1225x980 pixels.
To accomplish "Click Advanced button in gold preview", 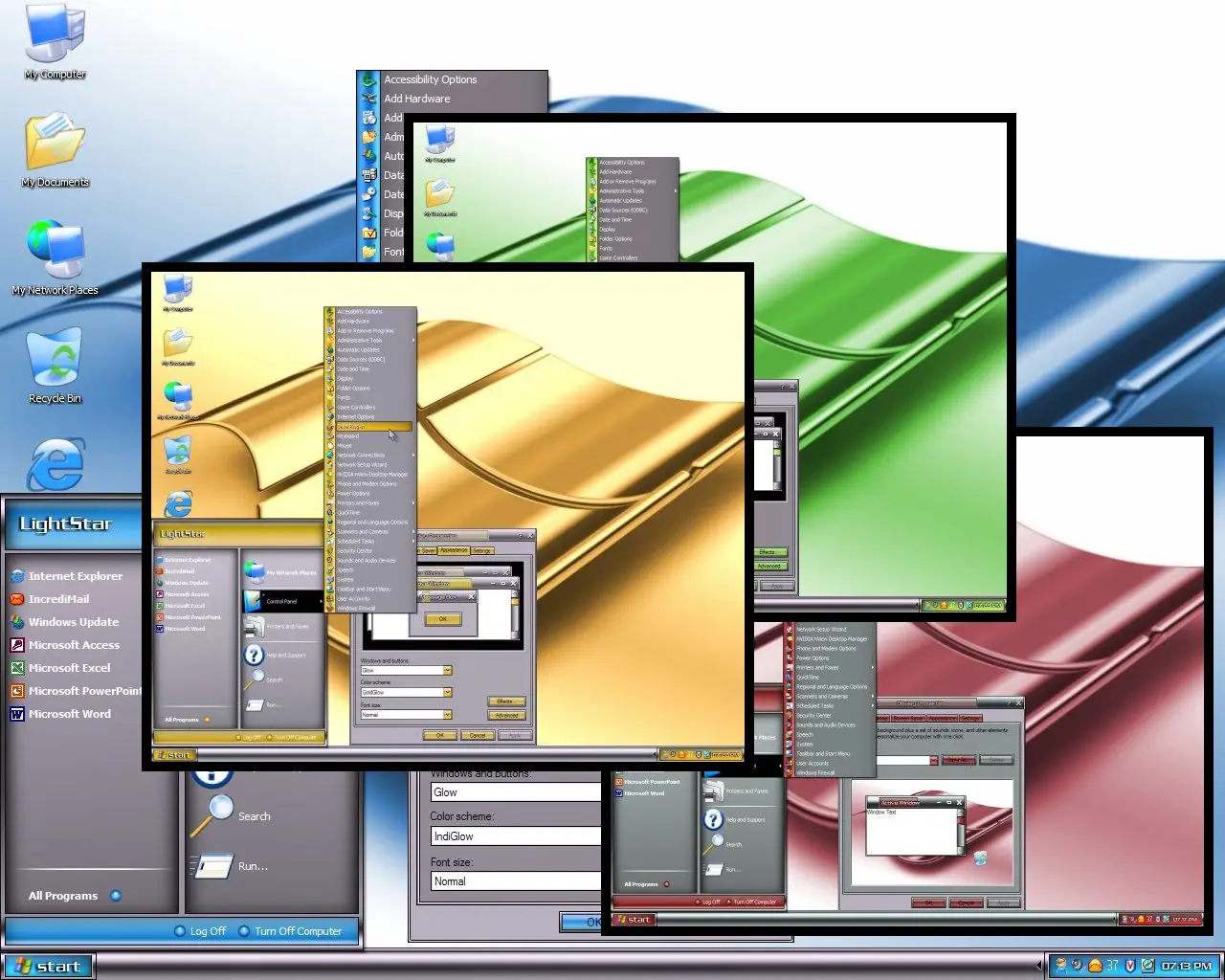I will point(505,715).
